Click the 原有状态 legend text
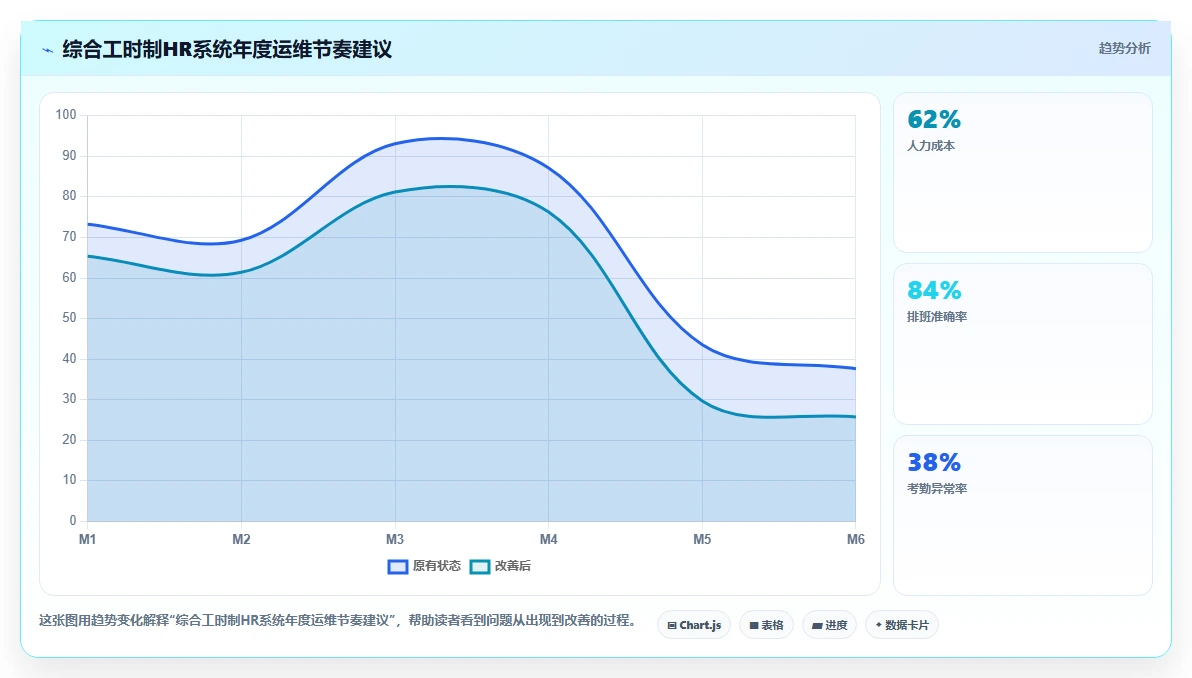The image size is (1192, 678). 436,566
